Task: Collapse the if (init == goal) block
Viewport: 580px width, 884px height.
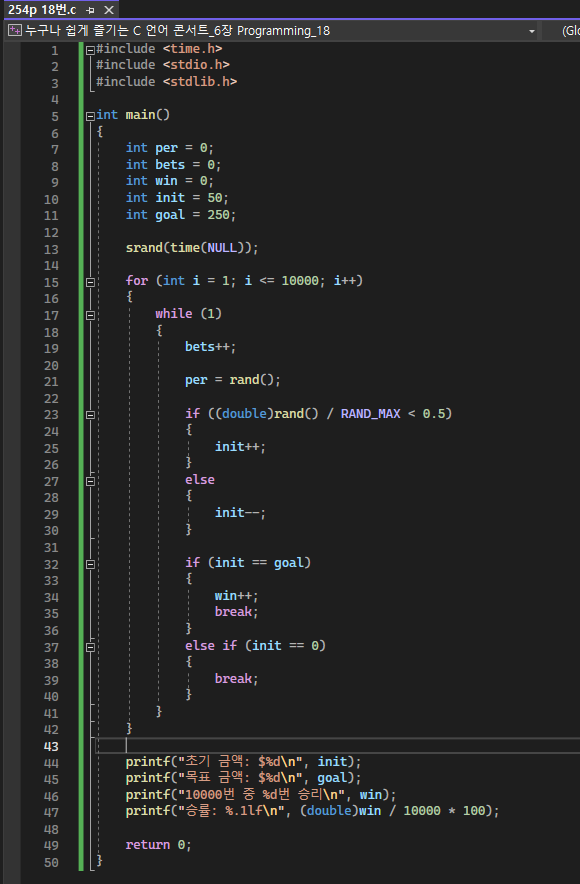Action: pos(90,564)
